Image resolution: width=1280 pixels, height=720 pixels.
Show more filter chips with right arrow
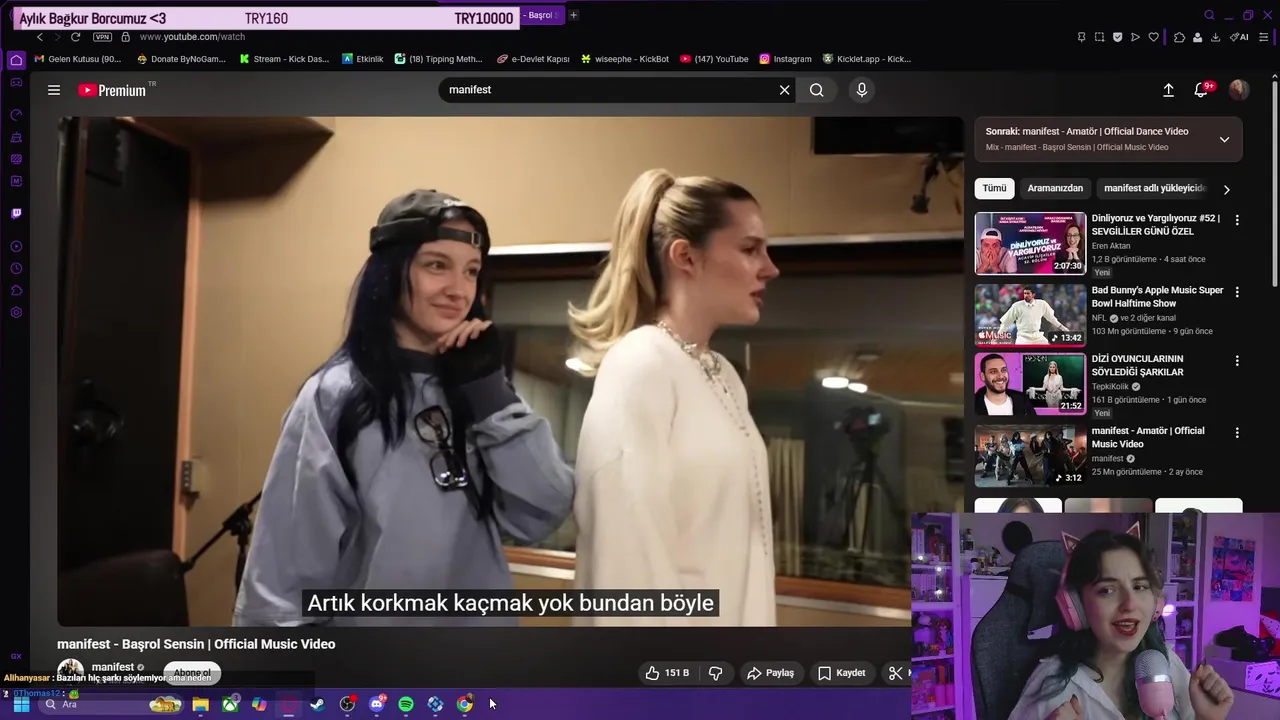click(1227, 189)
